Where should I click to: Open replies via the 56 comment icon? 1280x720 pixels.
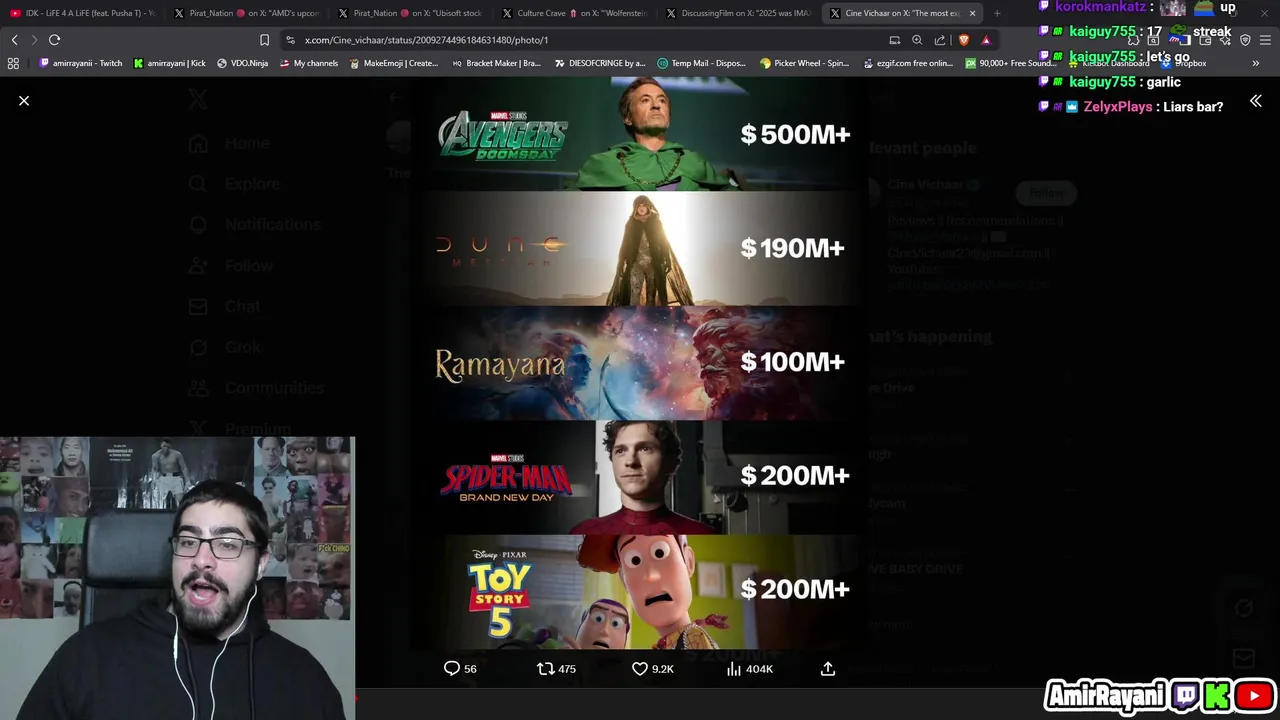coord(460,668)
